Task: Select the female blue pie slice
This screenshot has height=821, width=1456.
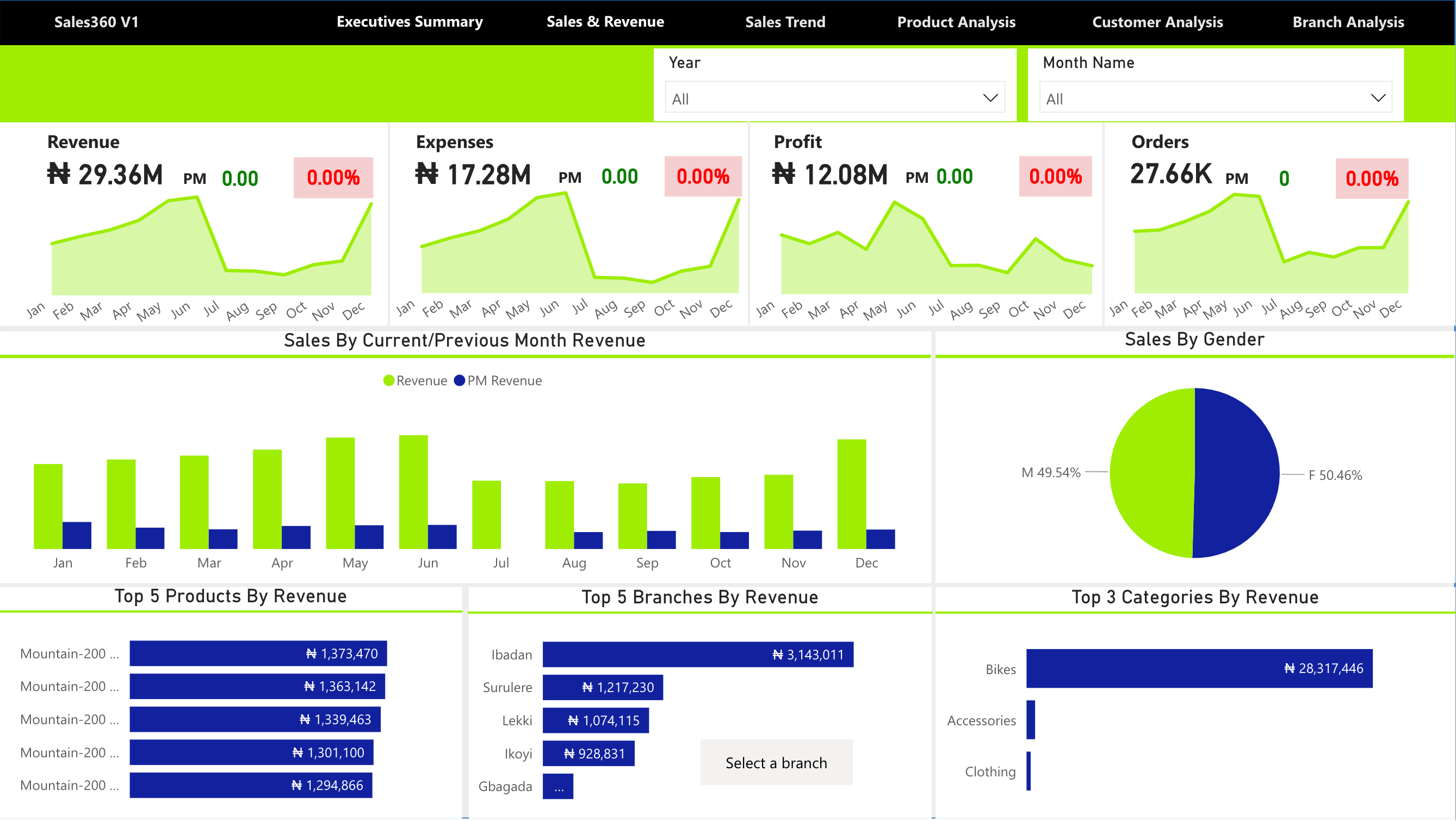Action: (x=1238, y=473)
